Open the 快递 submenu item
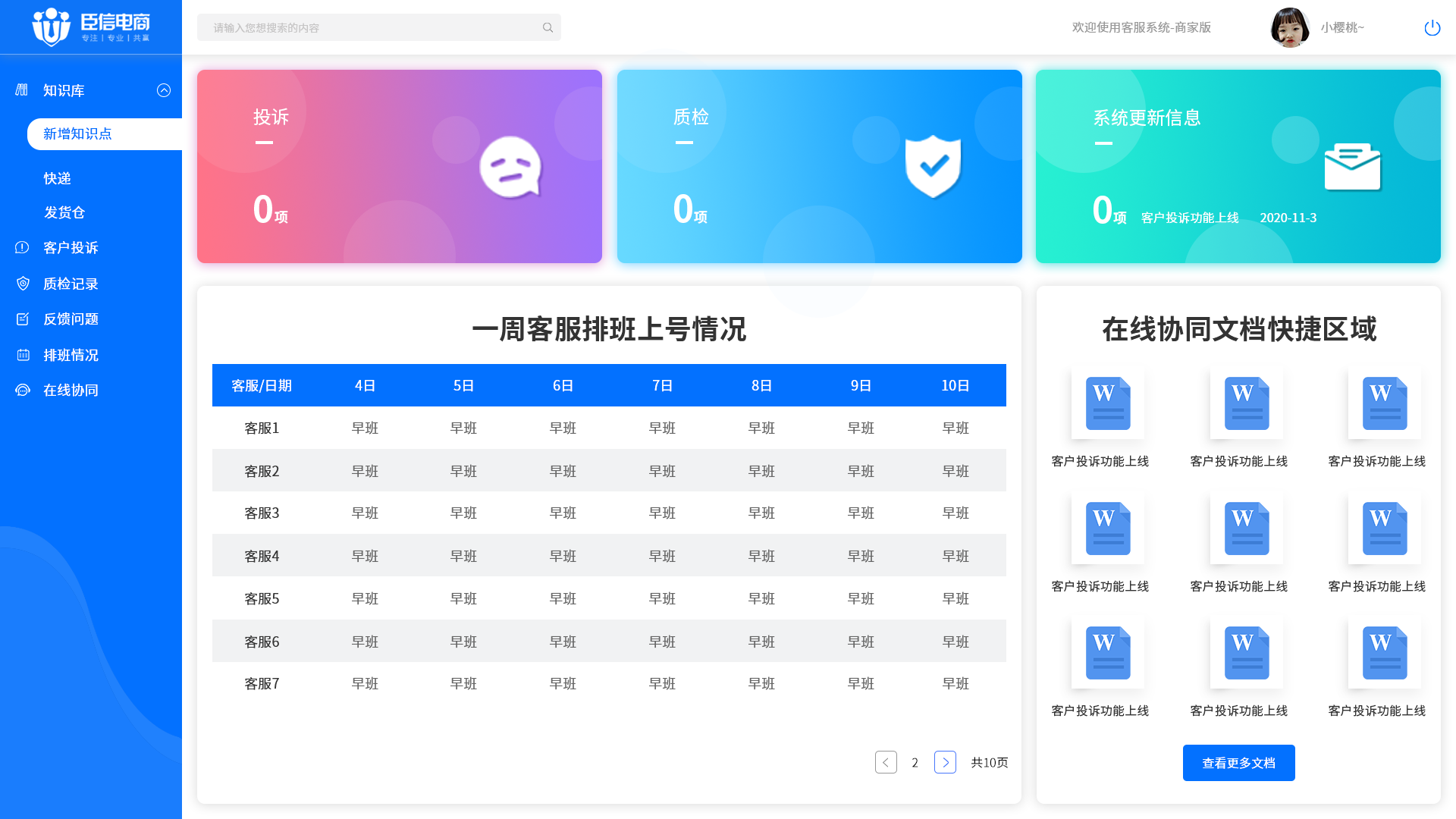1456x819 pixels. tap(57, 178)
